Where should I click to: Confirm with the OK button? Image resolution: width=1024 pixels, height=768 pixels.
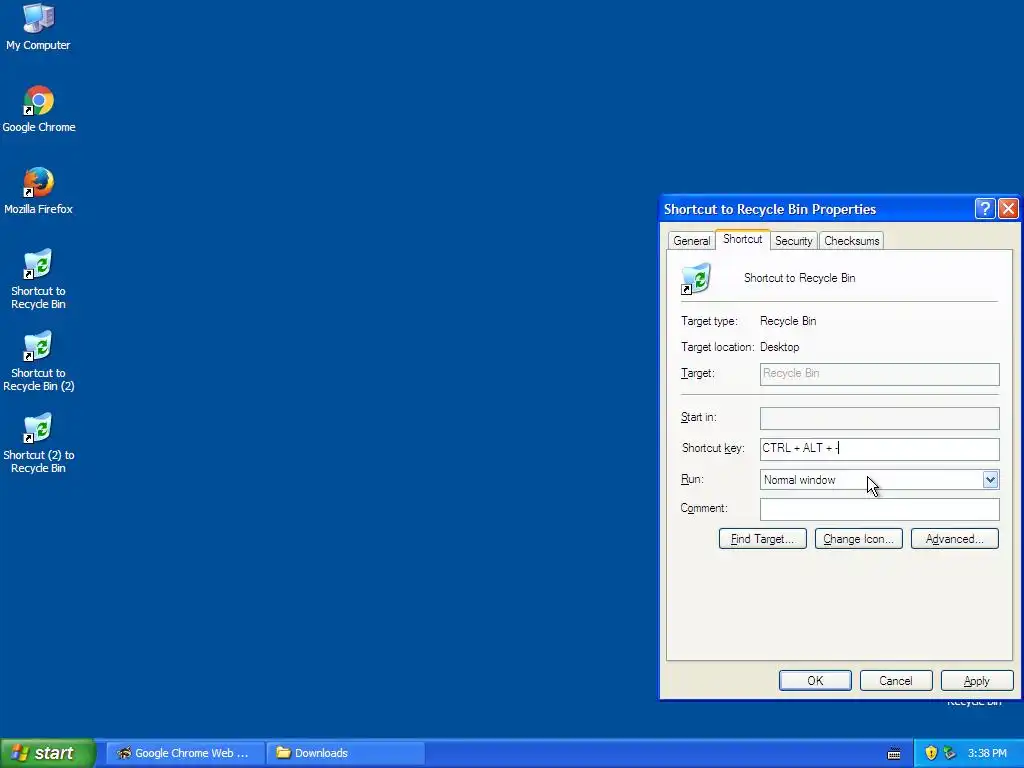pos(815,680)
